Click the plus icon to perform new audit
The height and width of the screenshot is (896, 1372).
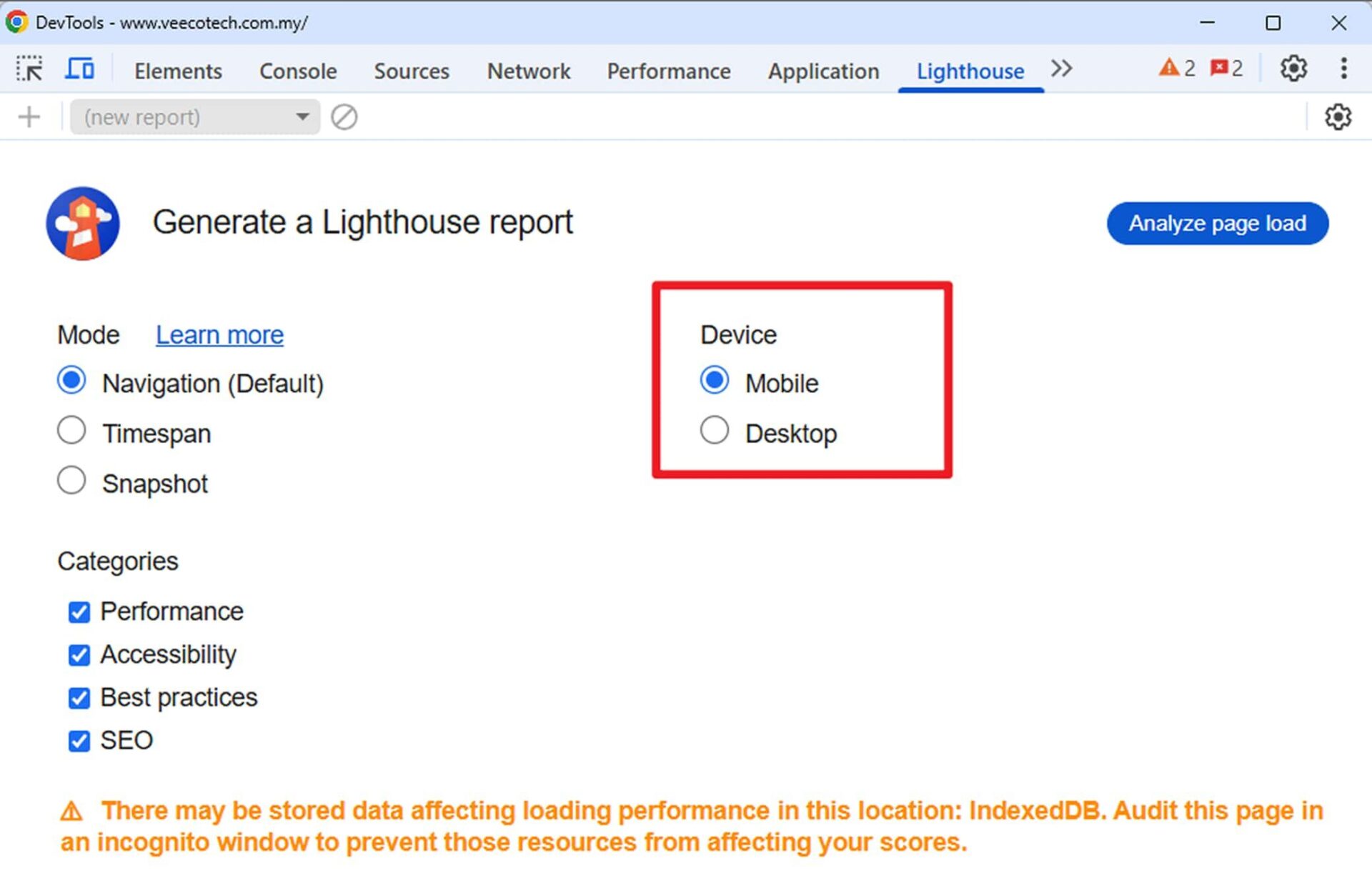point(29,116)
